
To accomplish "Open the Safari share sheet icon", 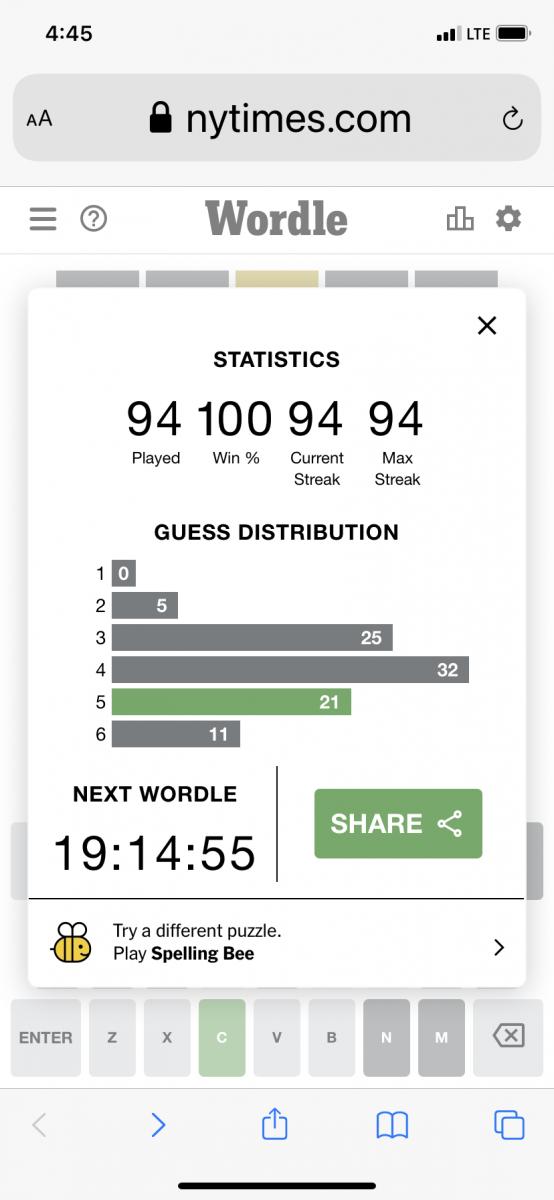I will (x=274, y=1124).
